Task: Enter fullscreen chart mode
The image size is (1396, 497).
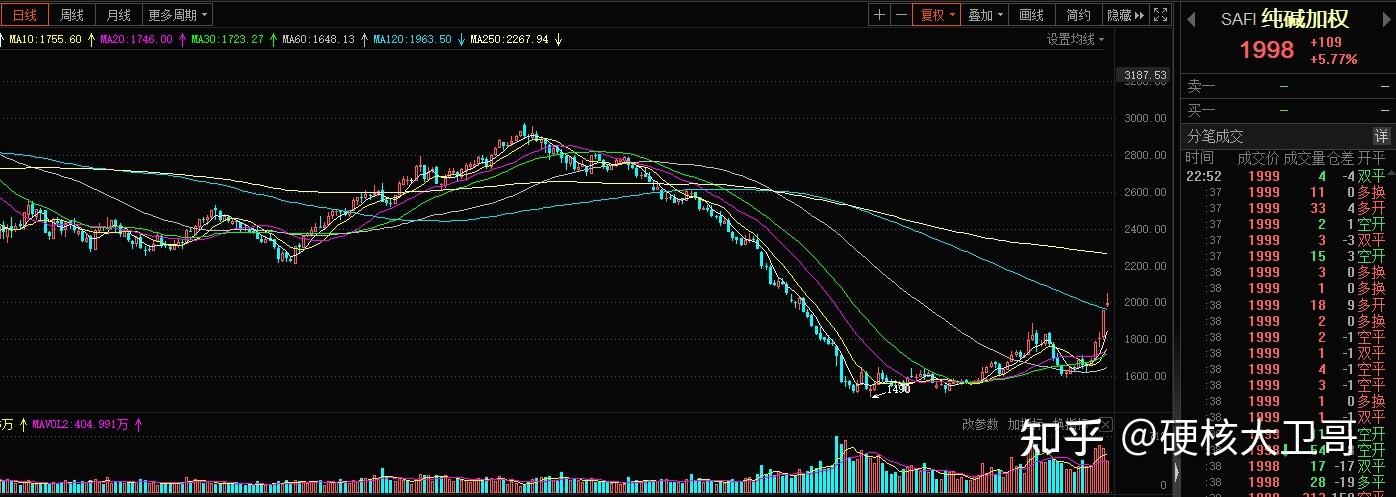Action: coord(1160,15)
